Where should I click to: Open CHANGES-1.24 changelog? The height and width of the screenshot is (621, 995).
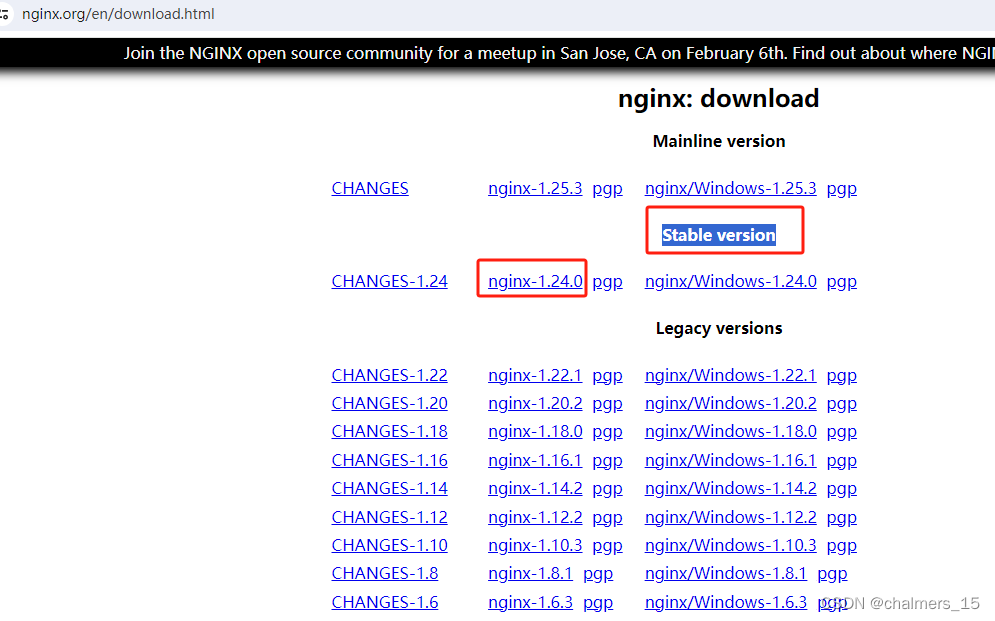click(x=389, y=281)
